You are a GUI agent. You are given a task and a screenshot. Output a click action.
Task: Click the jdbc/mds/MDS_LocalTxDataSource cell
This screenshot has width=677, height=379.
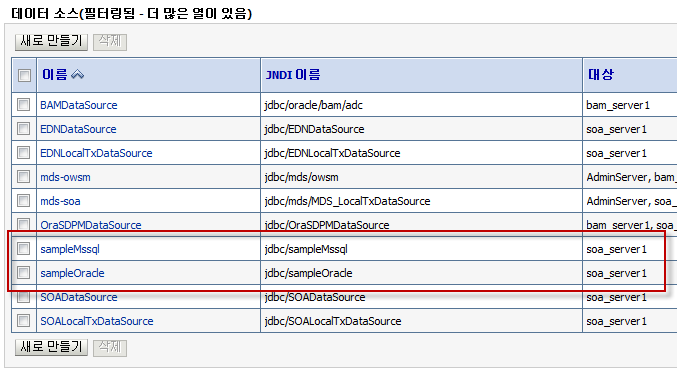421,201
